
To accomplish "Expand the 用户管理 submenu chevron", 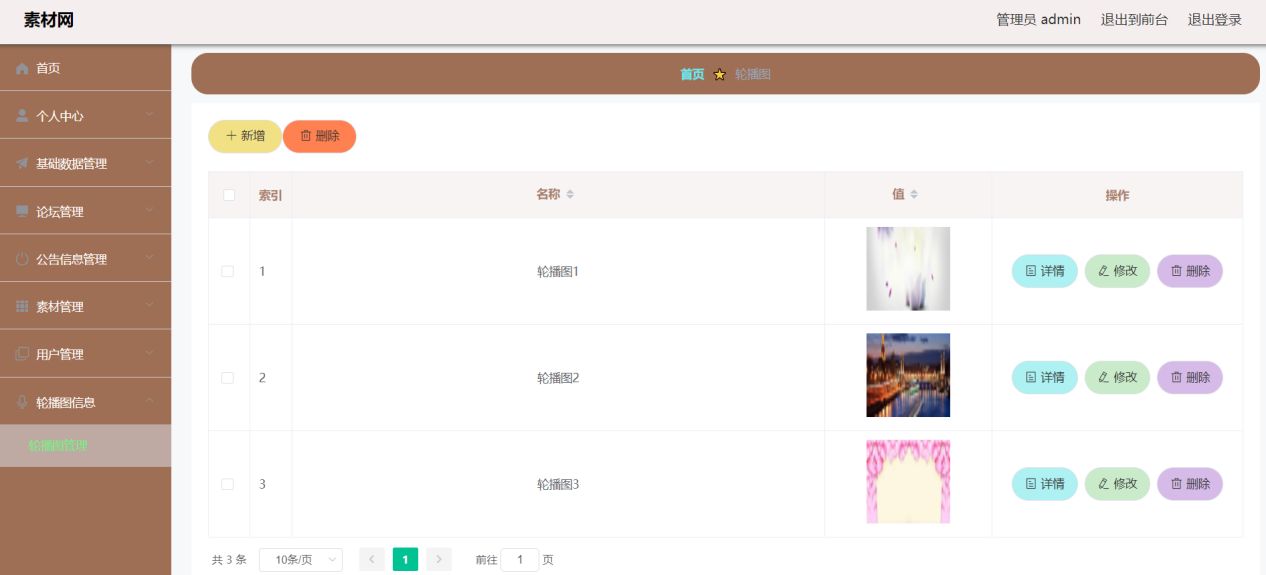I will [x=150, y=354].
